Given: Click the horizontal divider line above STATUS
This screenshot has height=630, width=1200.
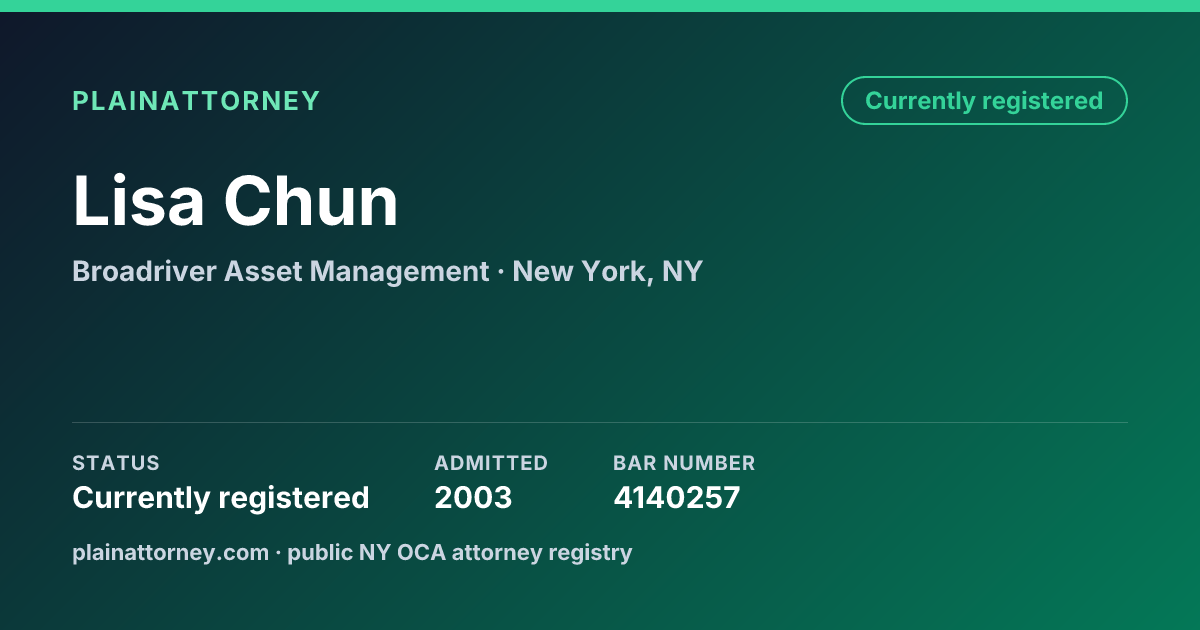Looking at the screenshot, I should point(600,422).
